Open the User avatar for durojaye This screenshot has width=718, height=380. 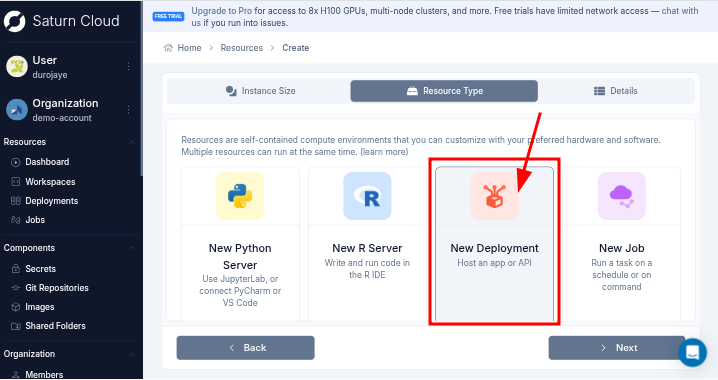(17, 67)
